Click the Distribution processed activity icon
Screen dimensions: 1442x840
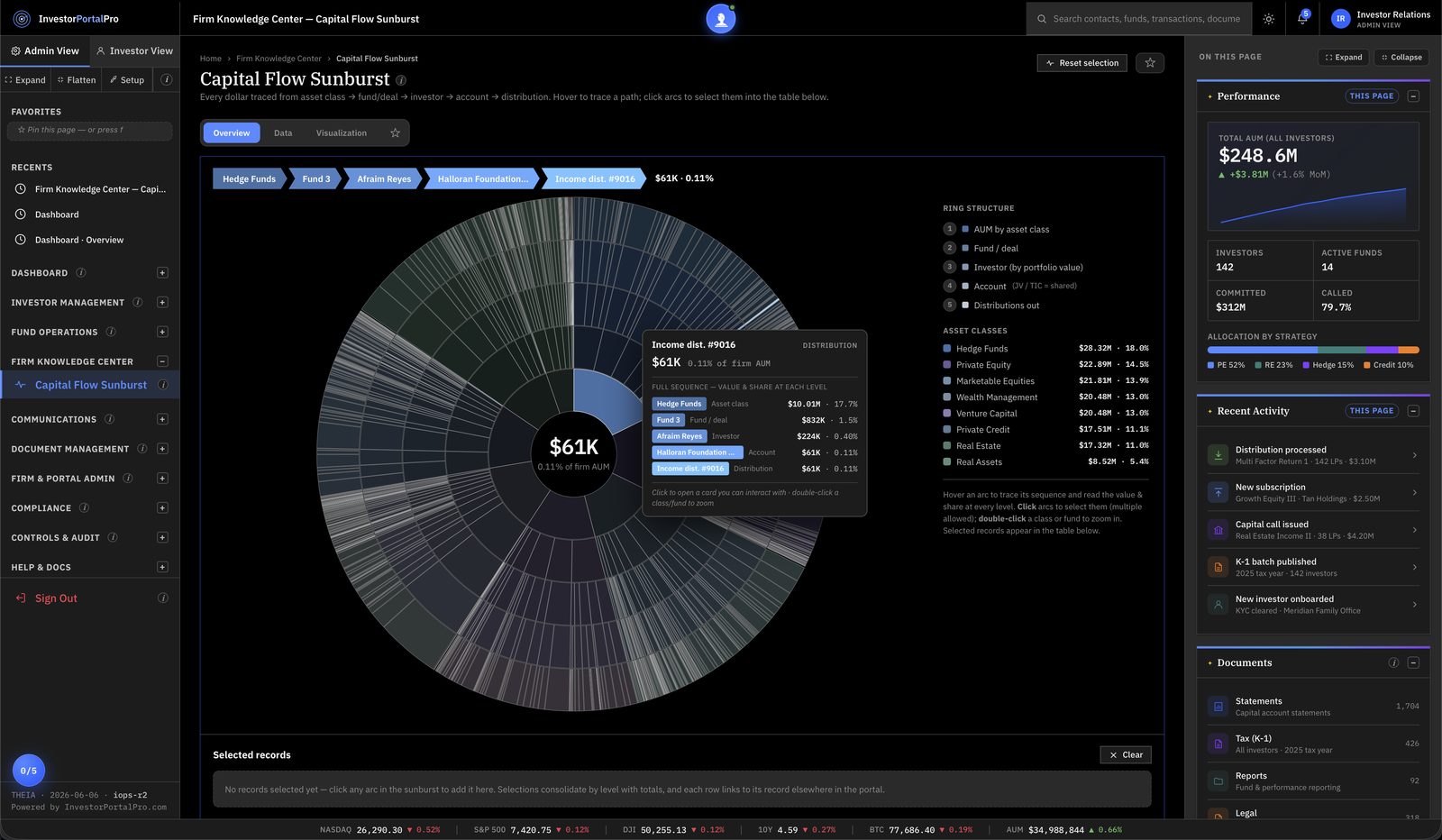coord(1218,455)
